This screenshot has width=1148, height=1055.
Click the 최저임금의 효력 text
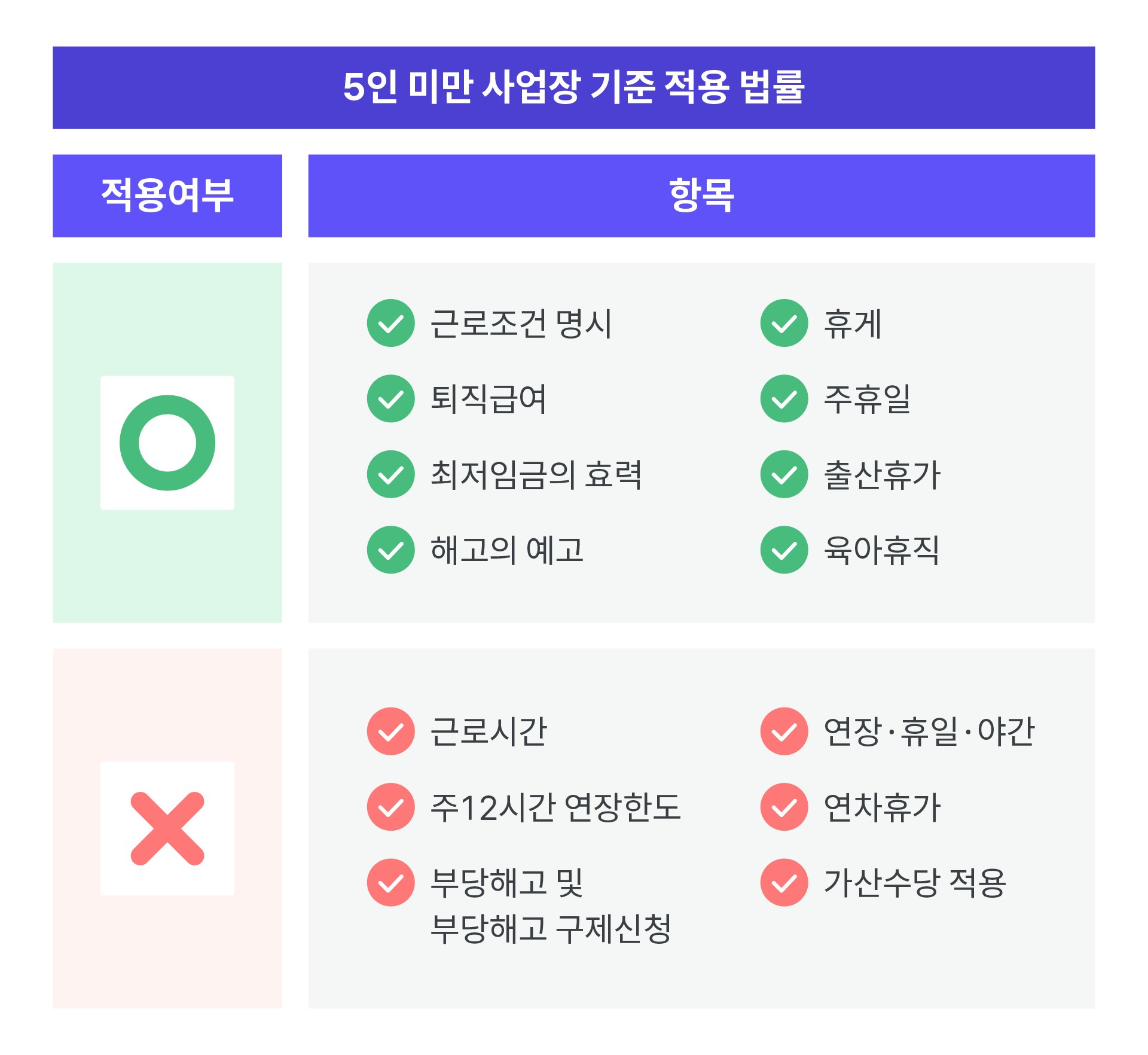[x=536, y=475]
